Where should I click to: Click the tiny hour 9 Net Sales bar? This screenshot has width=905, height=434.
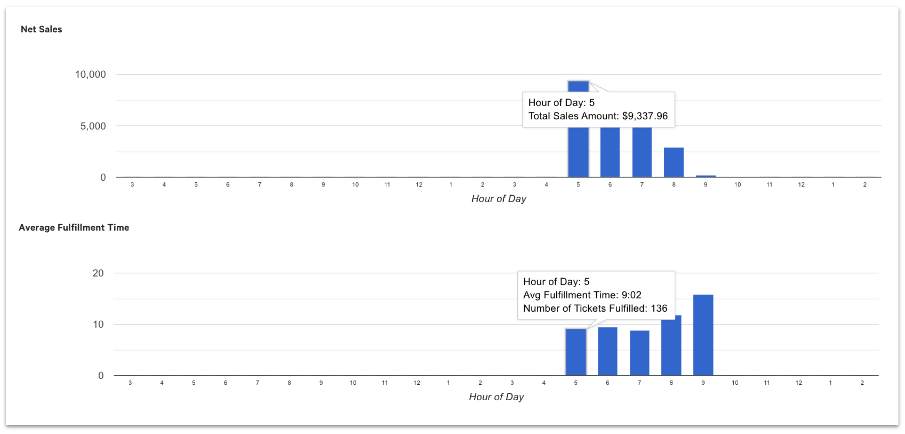[705, 176]
